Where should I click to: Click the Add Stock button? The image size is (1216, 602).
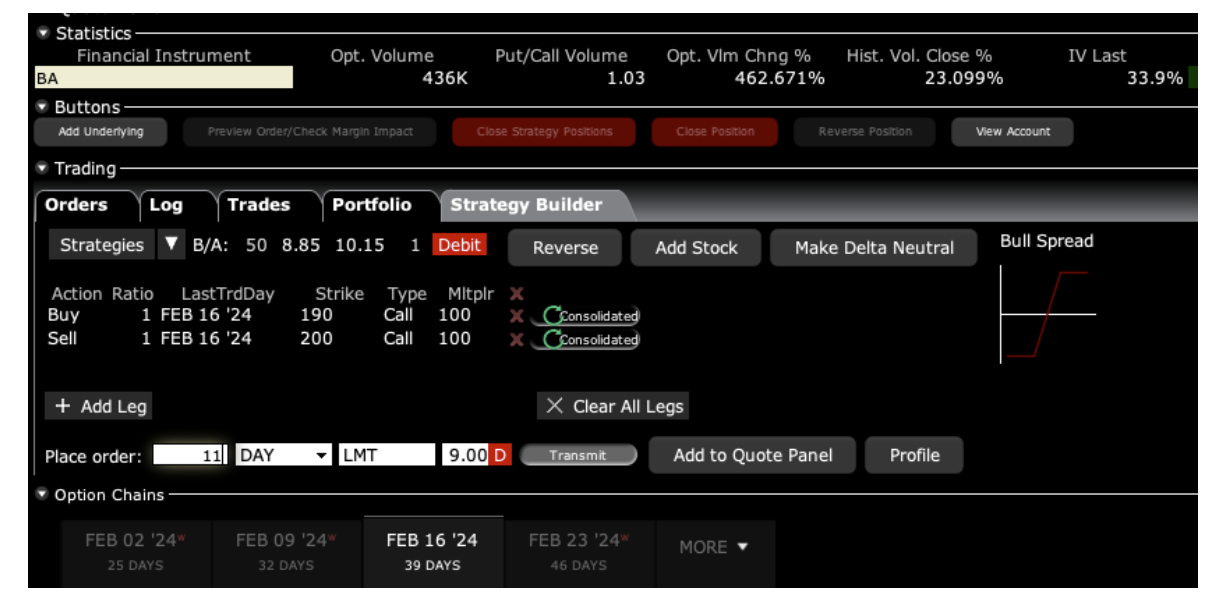point(696,248)
